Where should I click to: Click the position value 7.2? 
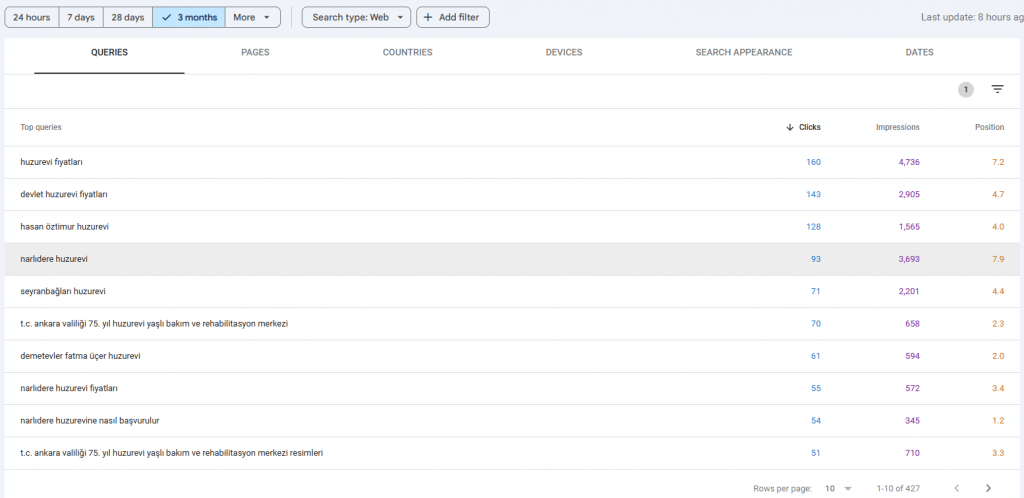(x=998, y=162)
